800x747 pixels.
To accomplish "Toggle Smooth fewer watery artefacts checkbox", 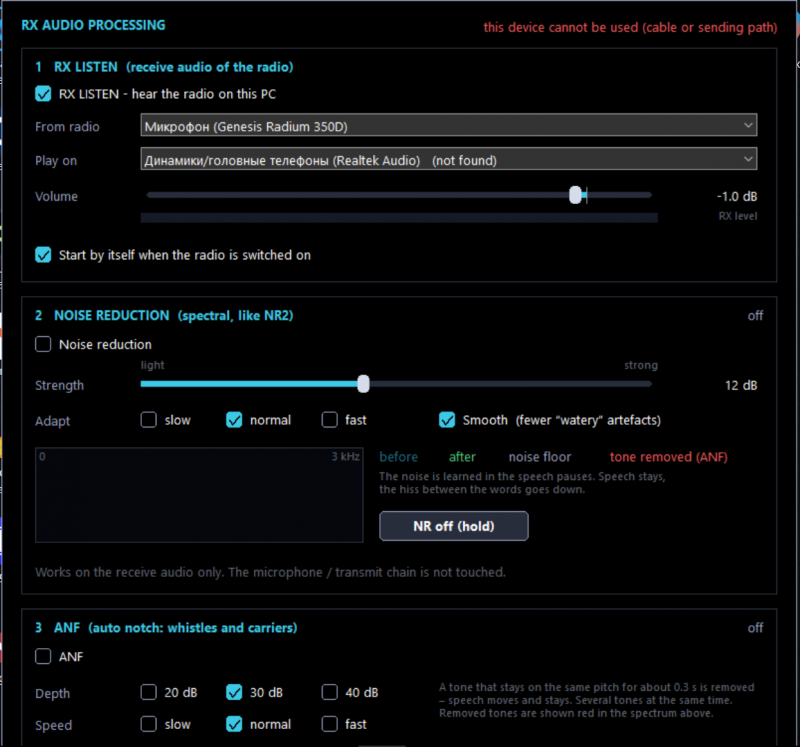I will [x=447, y=420].
